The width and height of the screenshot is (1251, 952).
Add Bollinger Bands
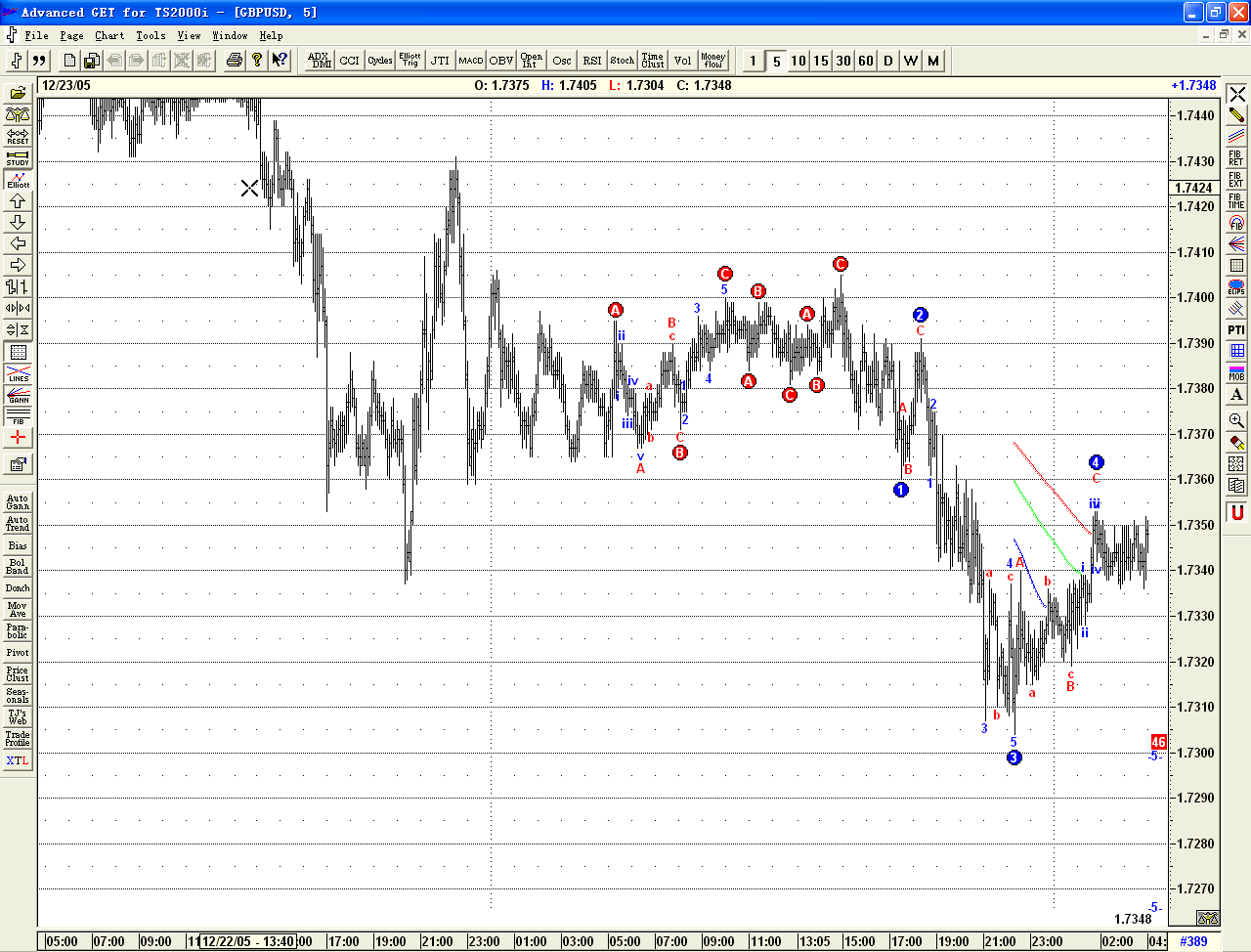point(18,567)
